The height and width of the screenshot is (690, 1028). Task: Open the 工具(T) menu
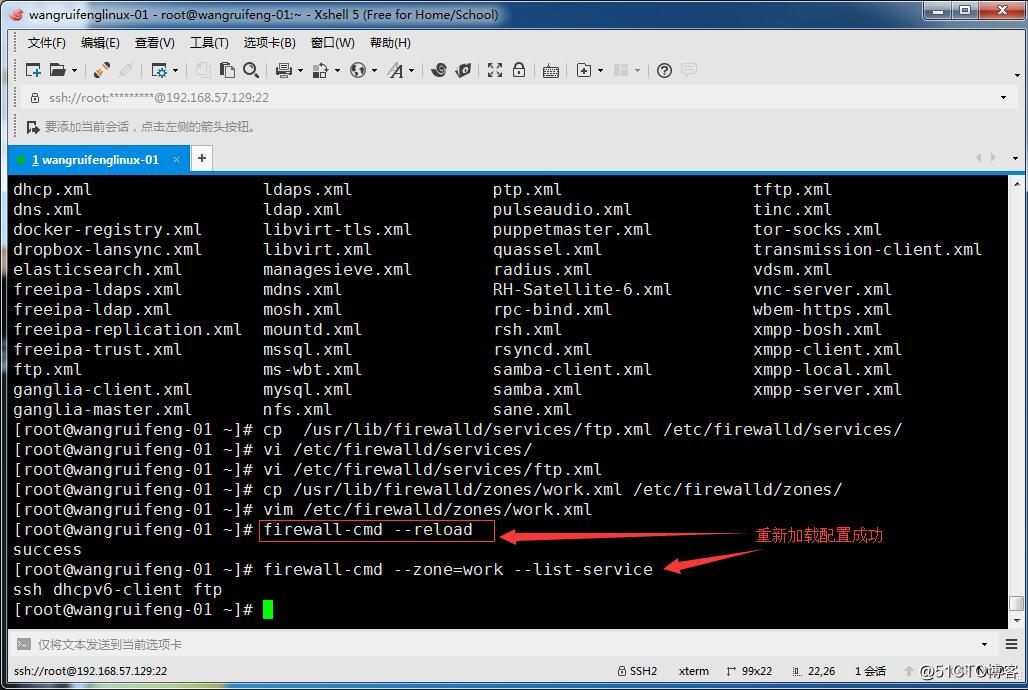pos(209,43)
